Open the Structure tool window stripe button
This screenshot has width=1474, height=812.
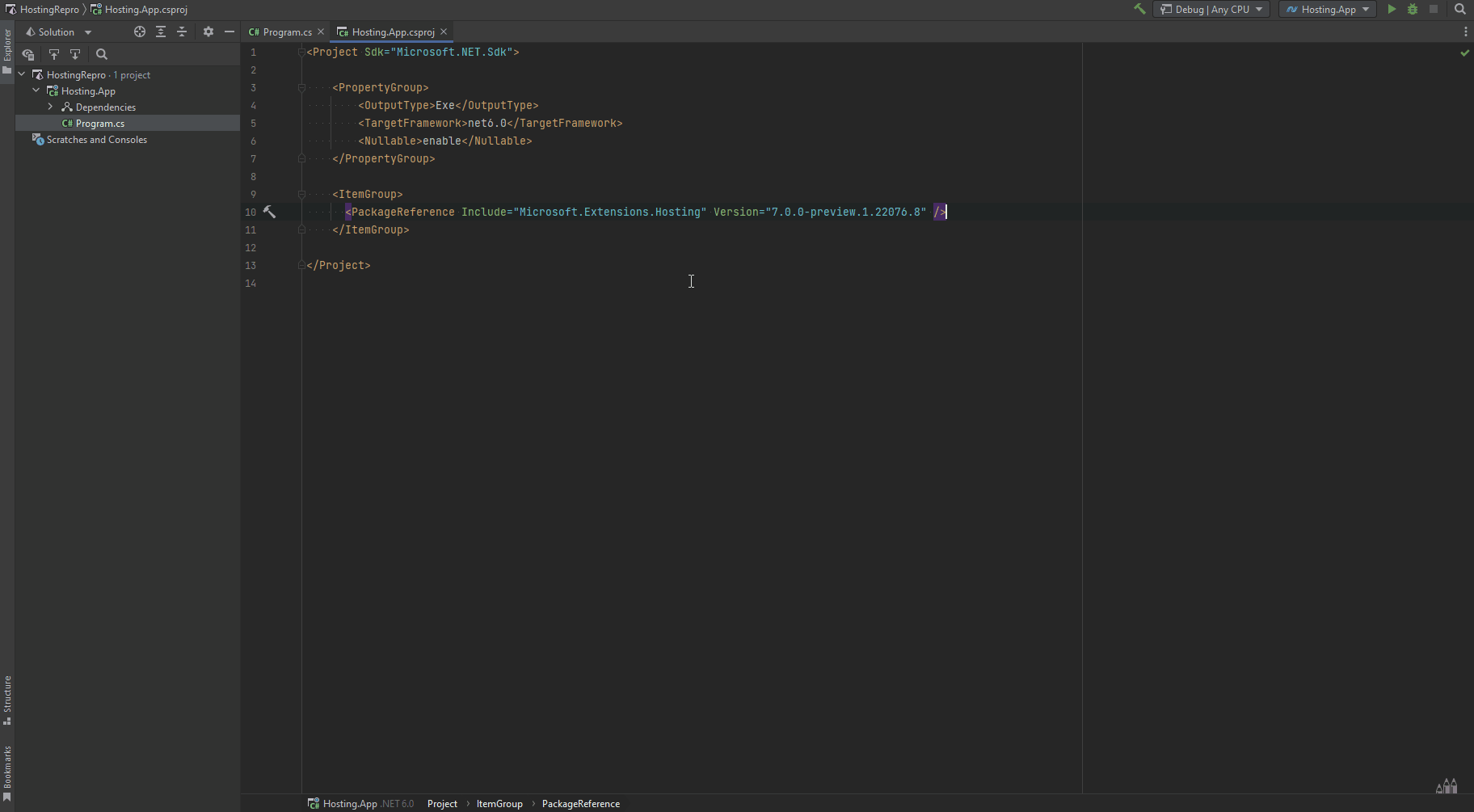point(7,700)
